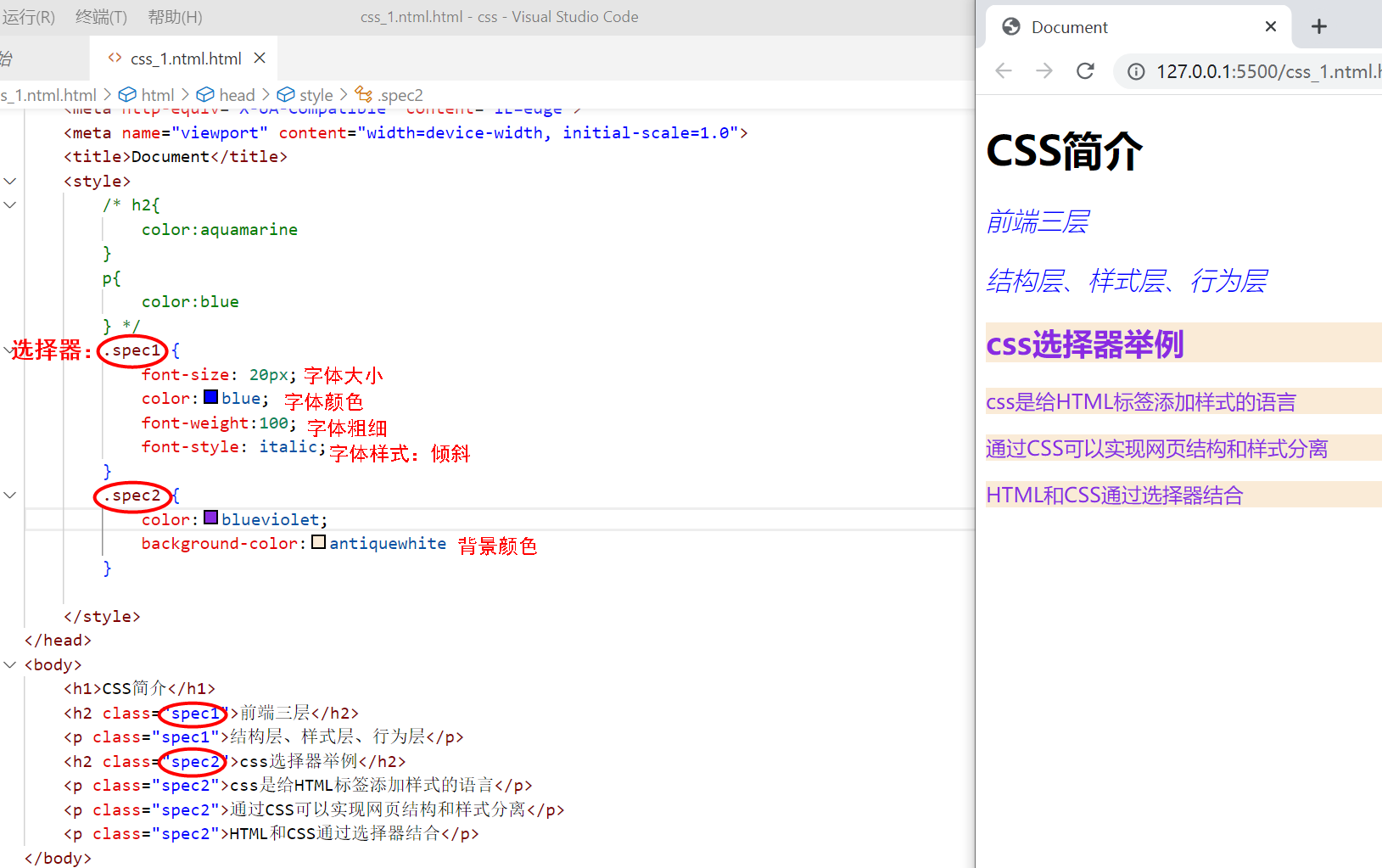Image resolution: width=1382 pixels, height=868 pixels.
Task: Select the style breadcrumb icon
Action: [x=286, y=94]
